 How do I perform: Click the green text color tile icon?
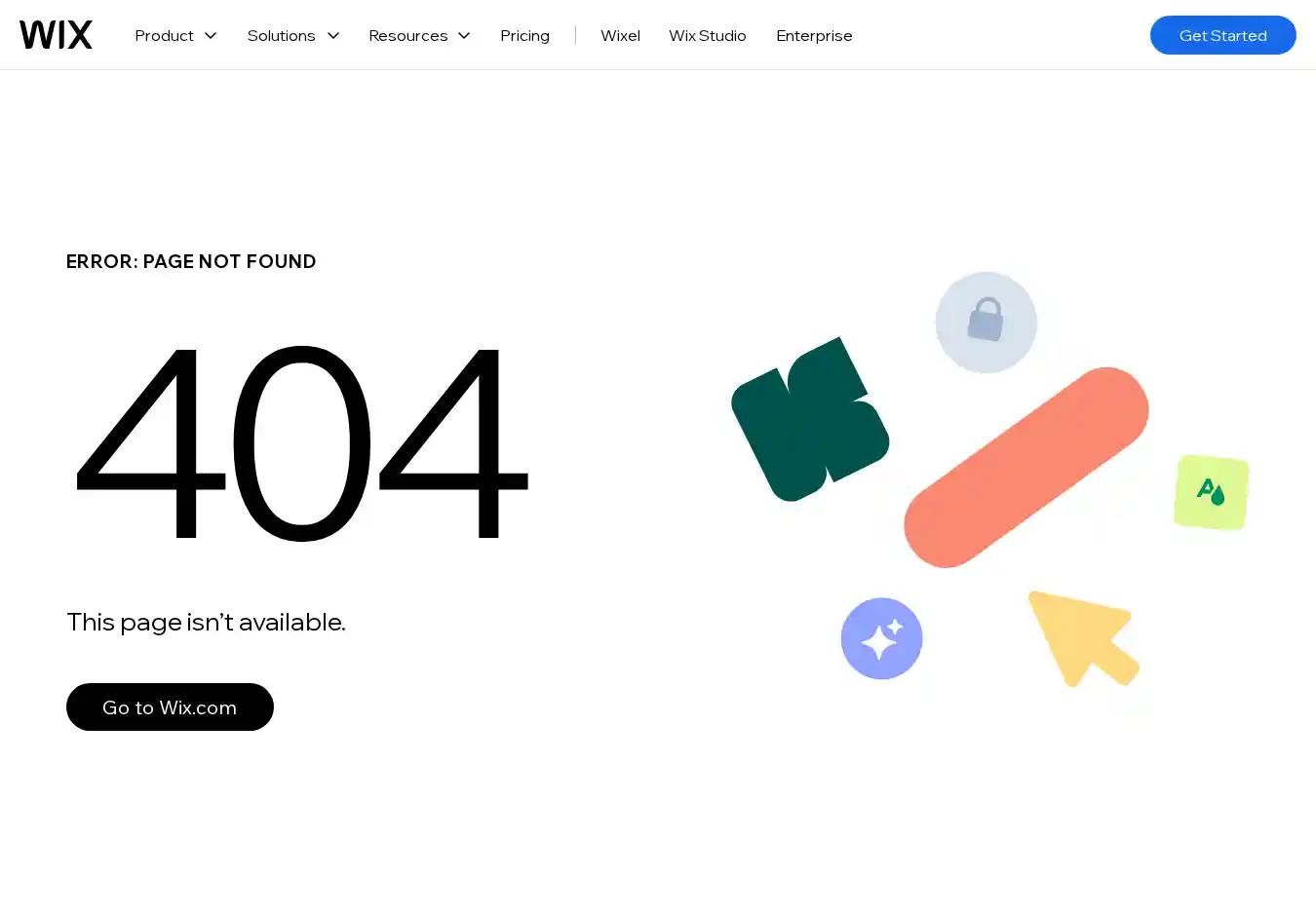[1211, 492]
